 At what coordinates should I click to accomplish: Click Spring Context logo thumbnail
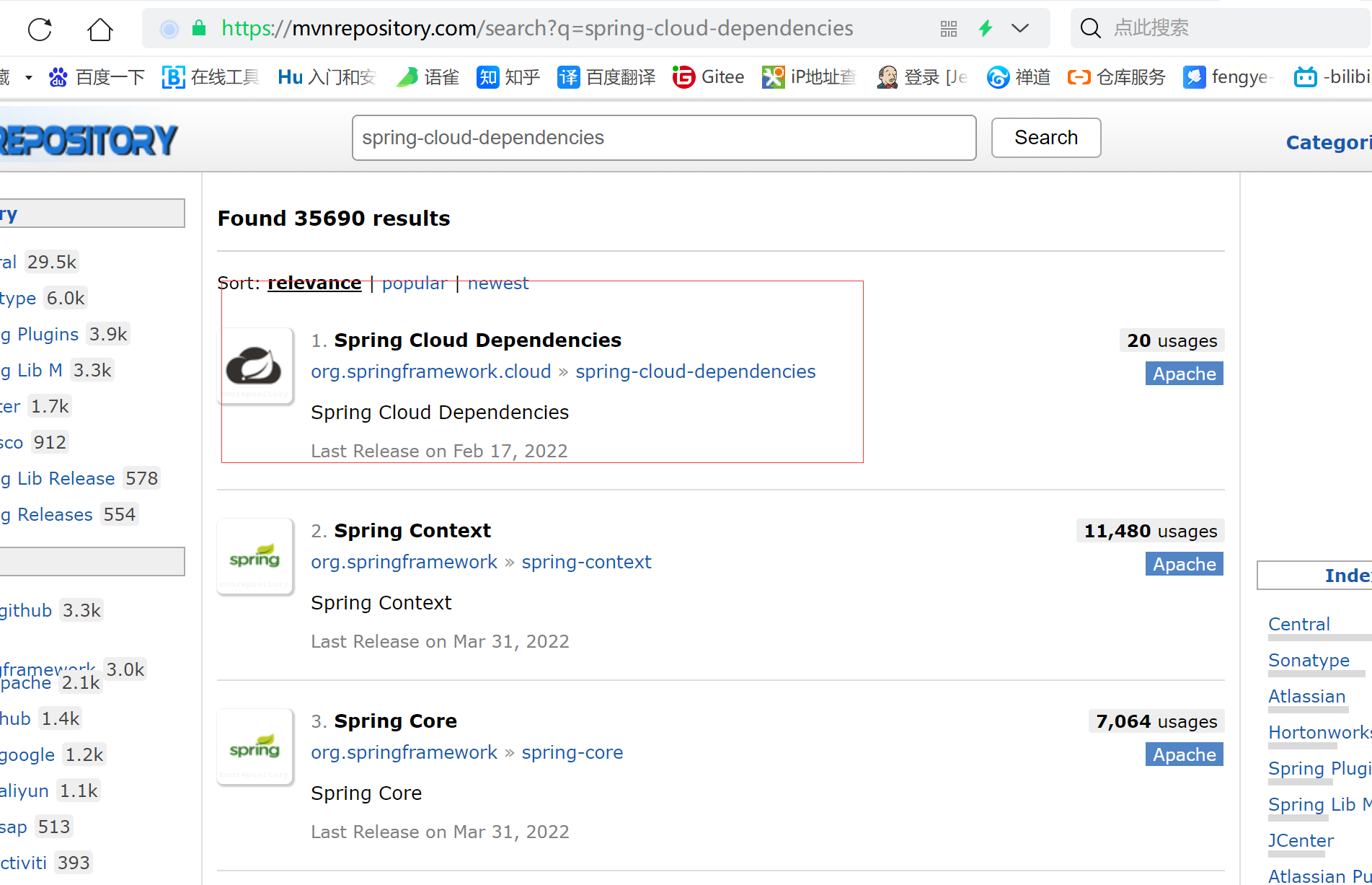[255, 556]
